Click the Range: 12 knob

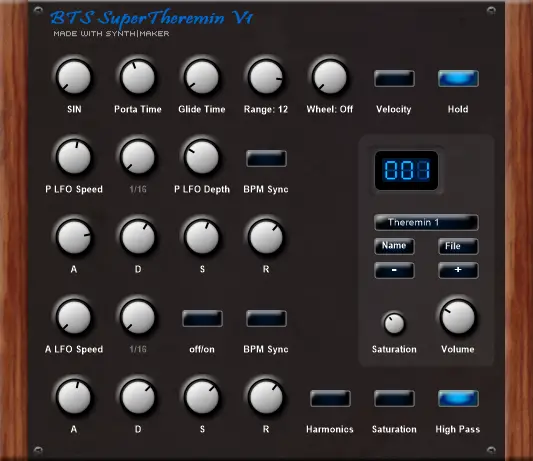(x=266, y=77)
